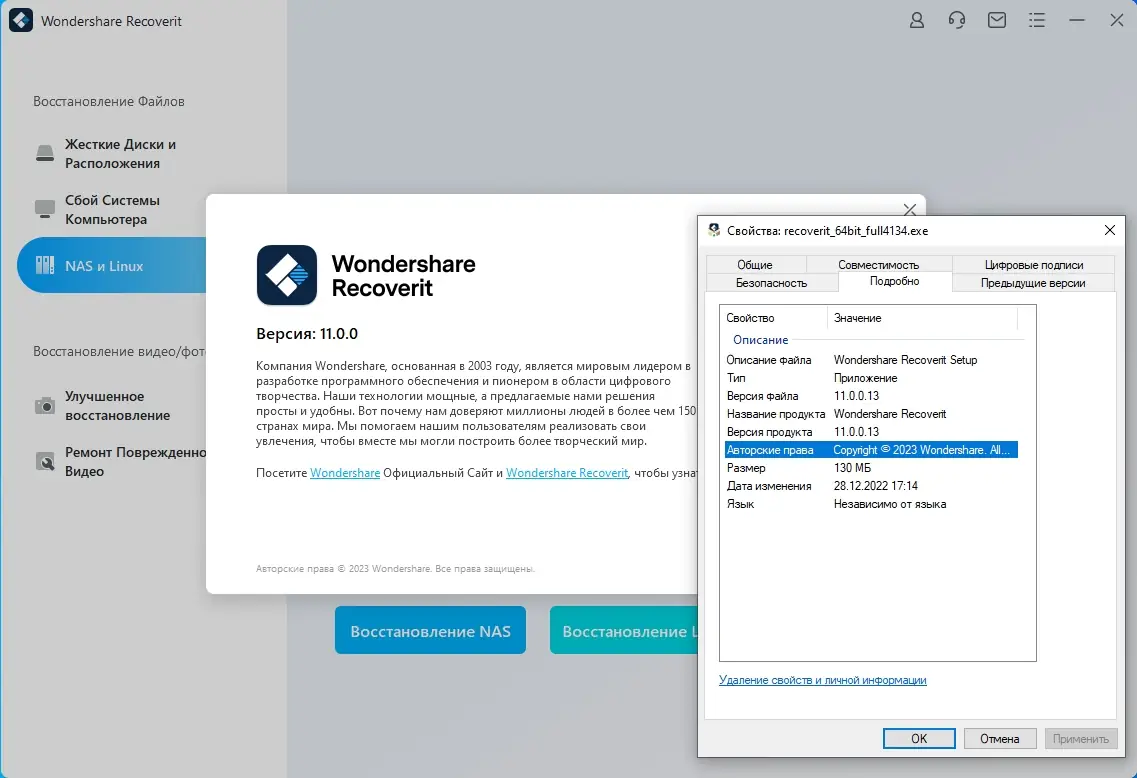Screen dimensions: 1137x778
Task: Open the Wondershare official site link
Action: coord(345,473)
